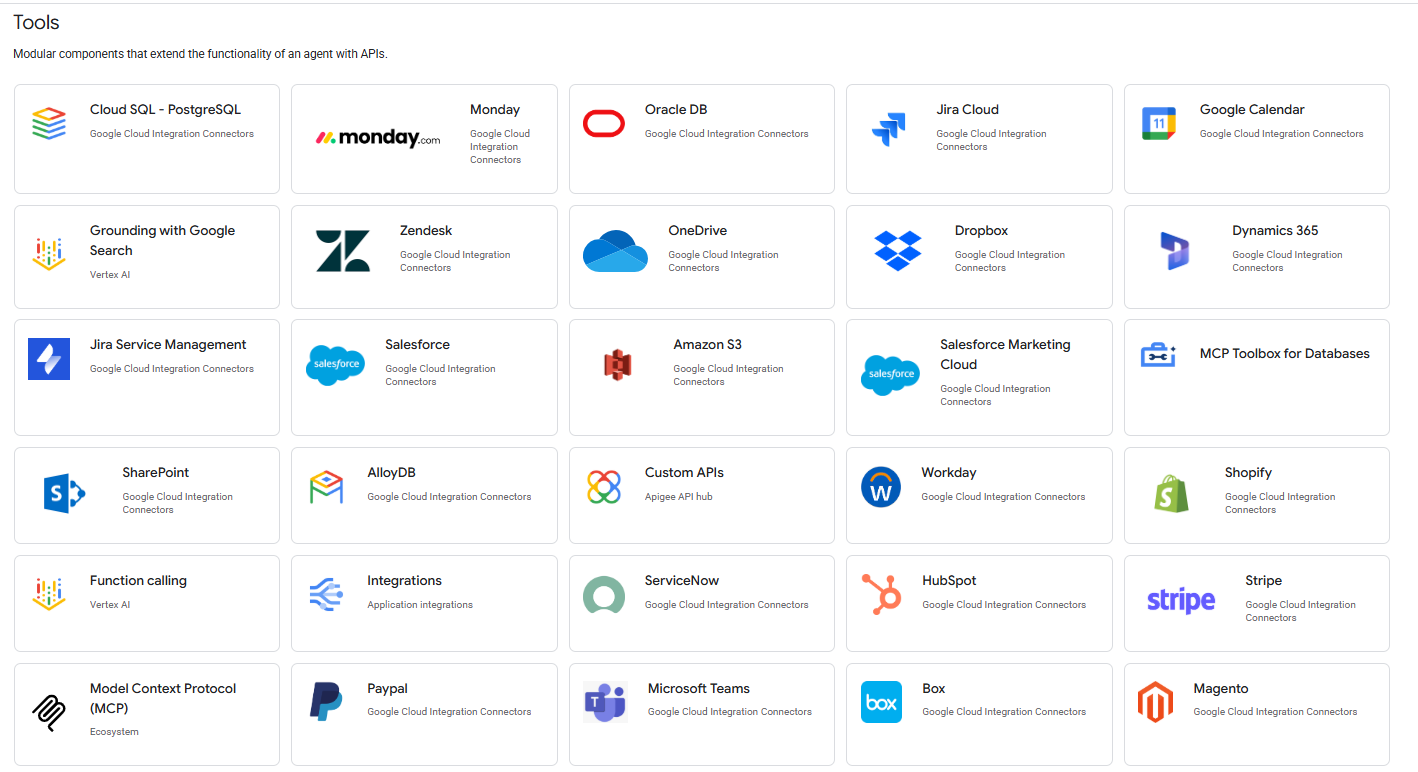Screen dimensions: 1418x772
Task: Choose the Stripe title text
Action: tap(1263, 581)
